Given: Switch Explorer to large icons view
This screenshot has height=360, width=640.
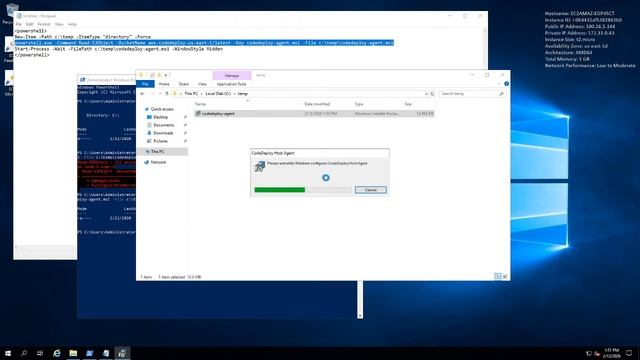Looking at the screenshot, I should [x=505, y=276].
